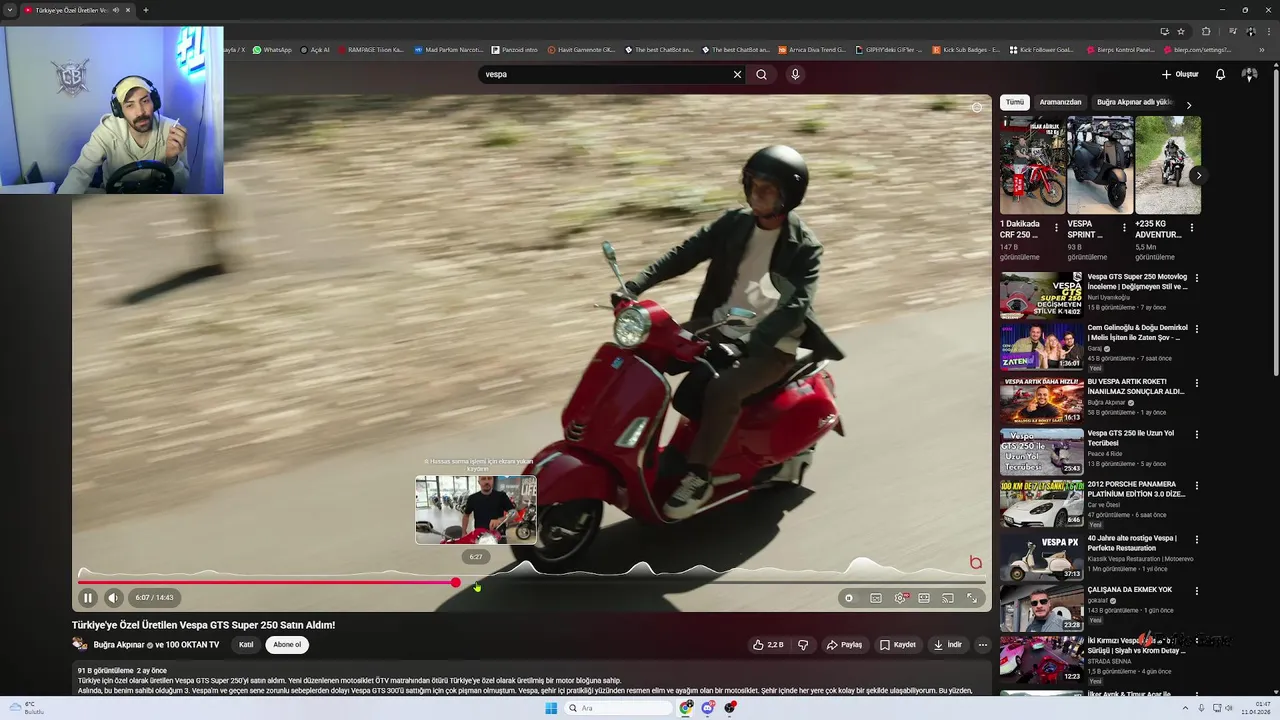Open player settings gear icon
The height and width of the screenshot is (720, 1280).
click(900, 598)
